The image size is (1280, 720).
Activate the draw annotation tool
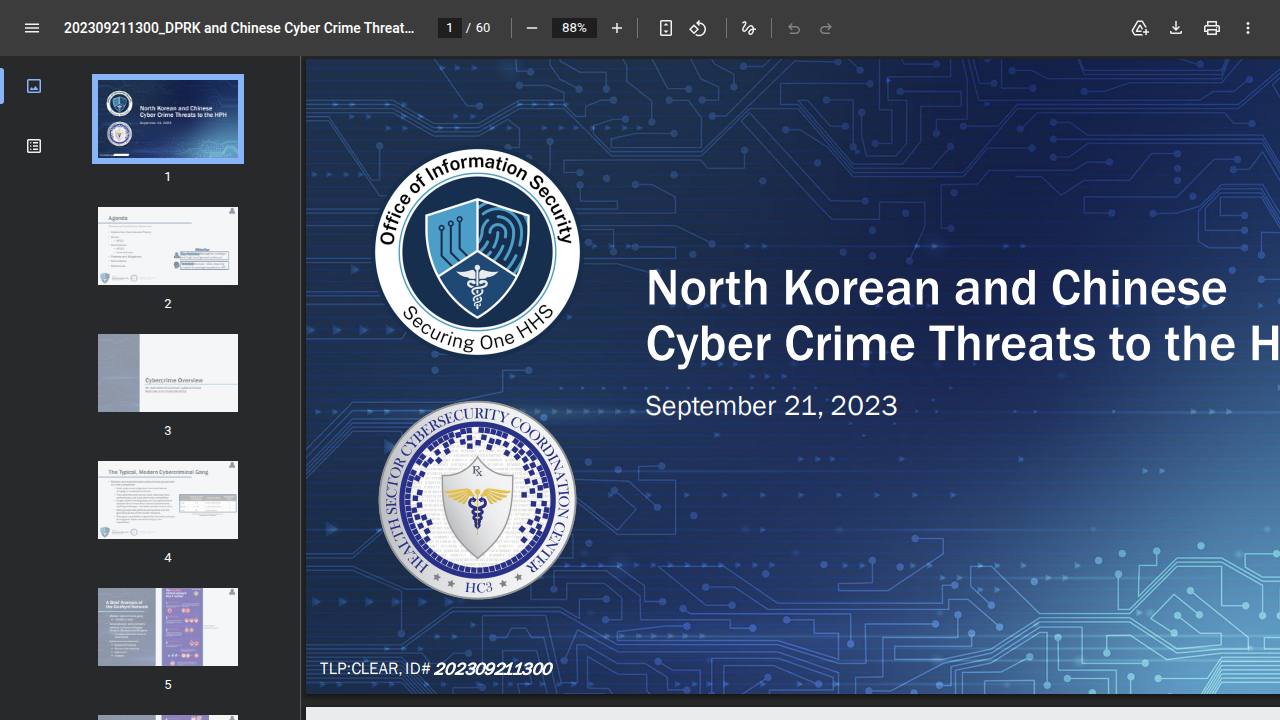tap(748, 28)
